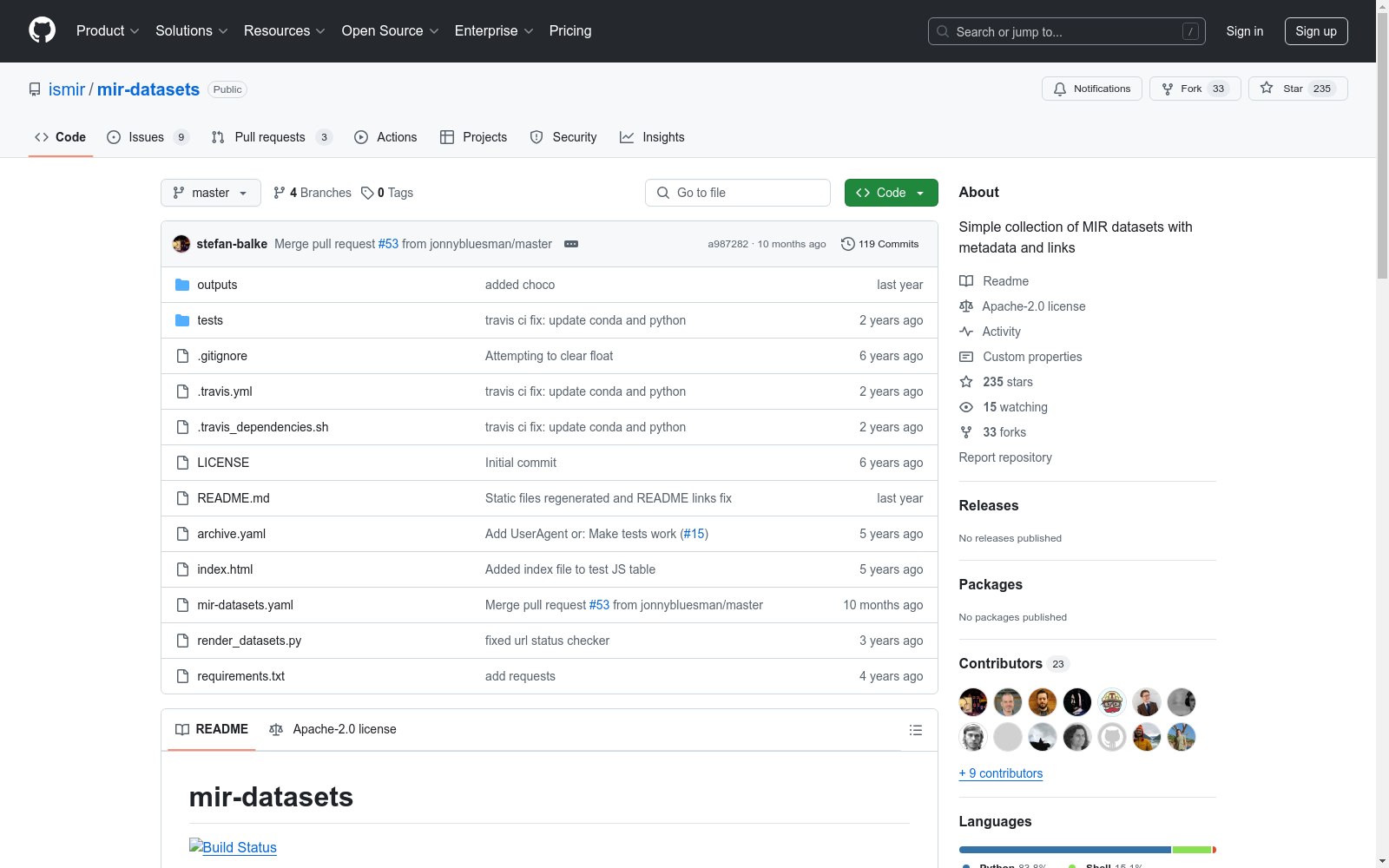Open the .travis.yml file
This screenshot has height=868, width=1389.
point(225,391)
